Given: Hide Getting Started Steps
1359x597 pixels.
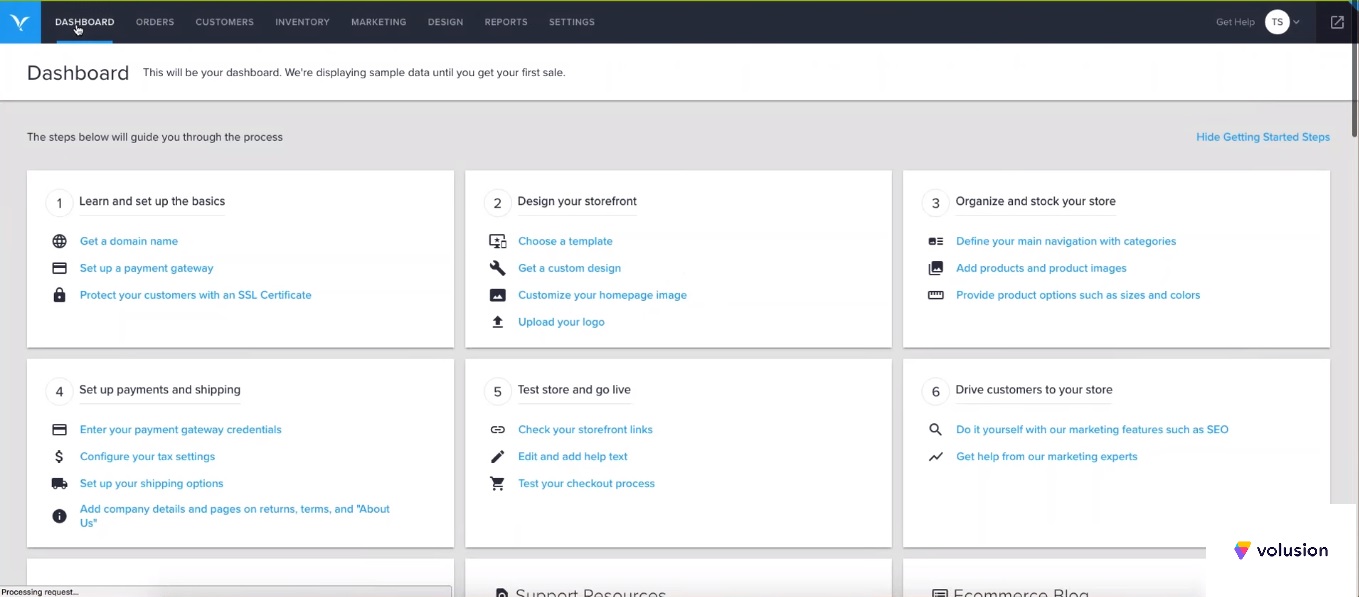Looking at the screenshot, I should click(x=1262, y=137).
